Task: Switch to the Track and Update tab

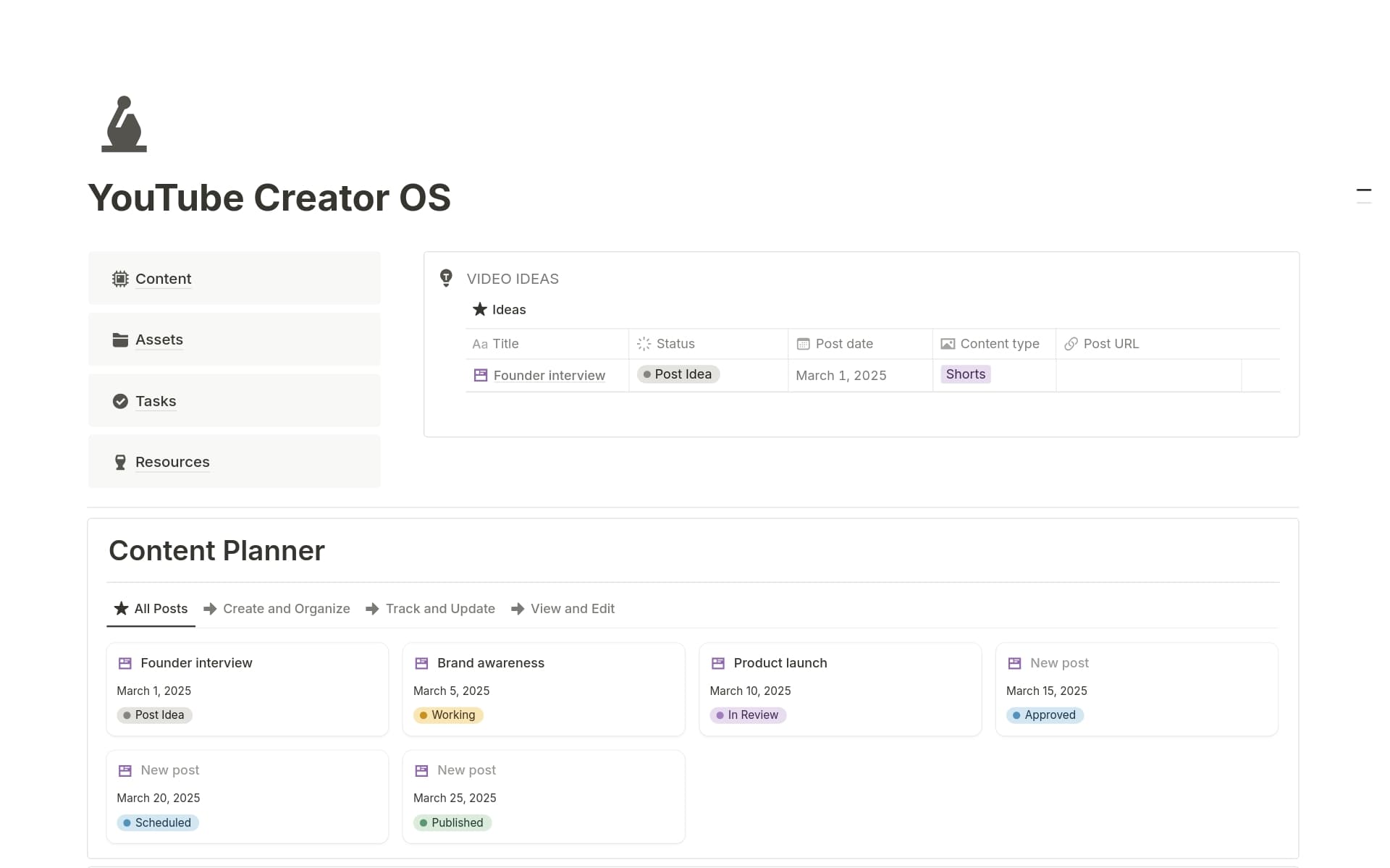Action: tap(440, 608)
